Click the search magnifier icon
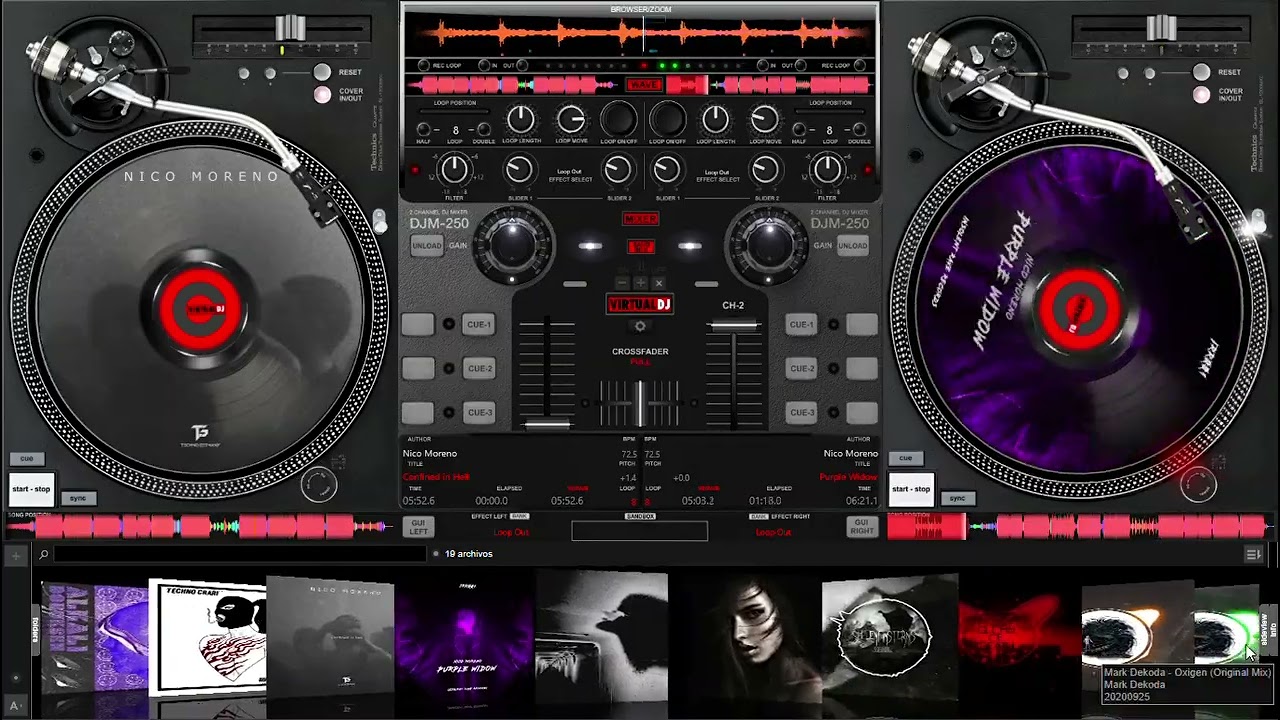The height and width of the screenshot is (720, 1280). click(44, 554)
